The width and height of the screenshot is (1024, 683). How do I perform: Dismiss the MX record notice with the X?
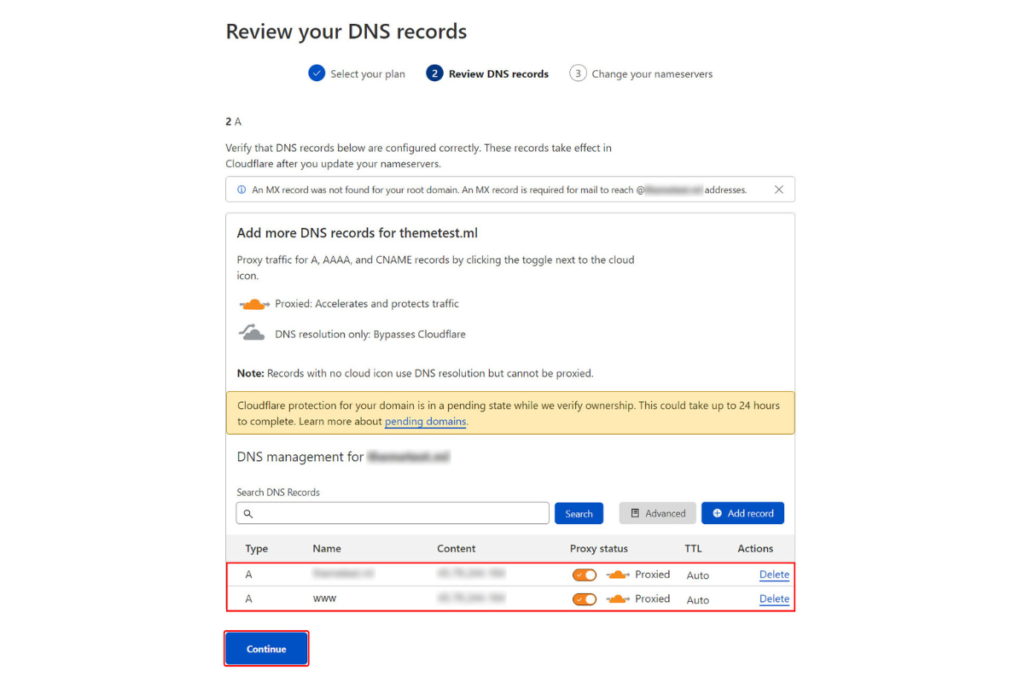coord(778,189)
